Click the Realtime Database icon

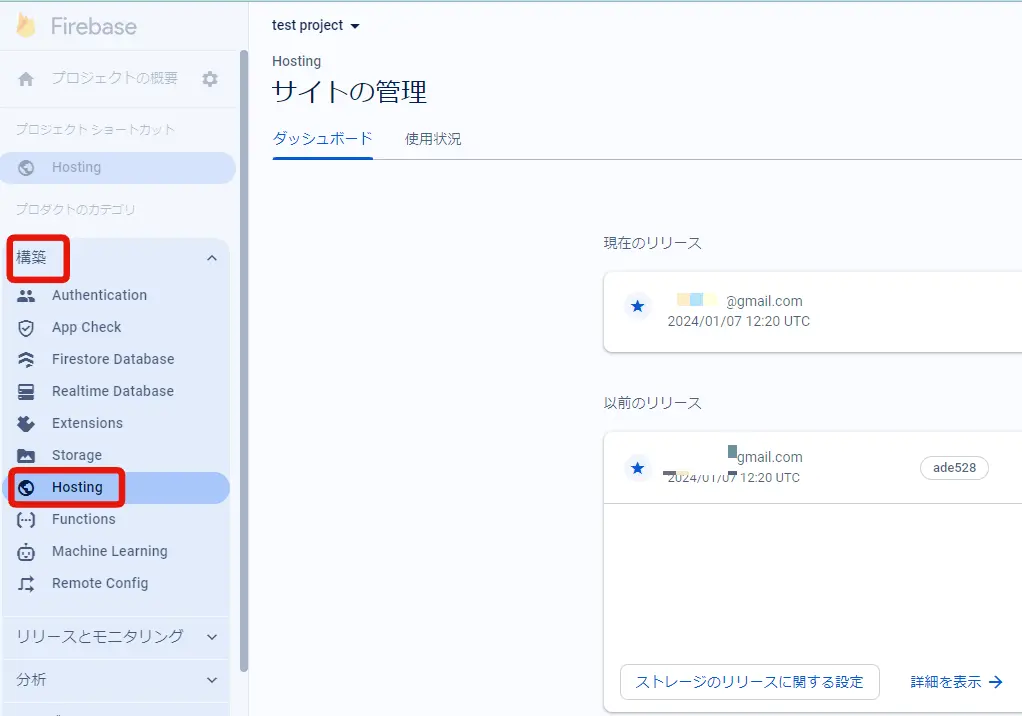coord(26,391)
